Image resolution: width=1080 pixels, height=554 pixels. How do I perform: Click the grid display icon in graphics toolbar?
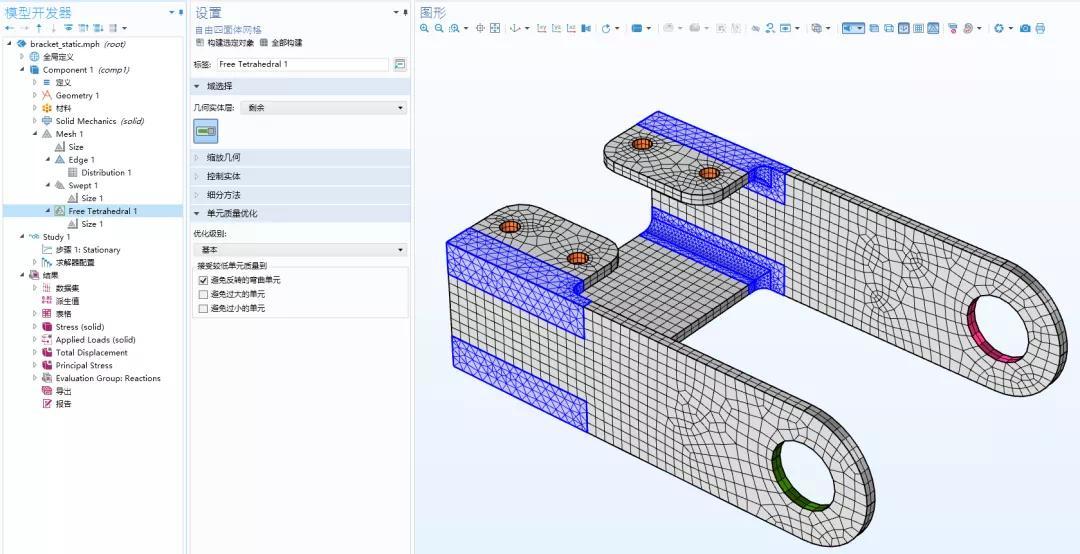[918, 28]
